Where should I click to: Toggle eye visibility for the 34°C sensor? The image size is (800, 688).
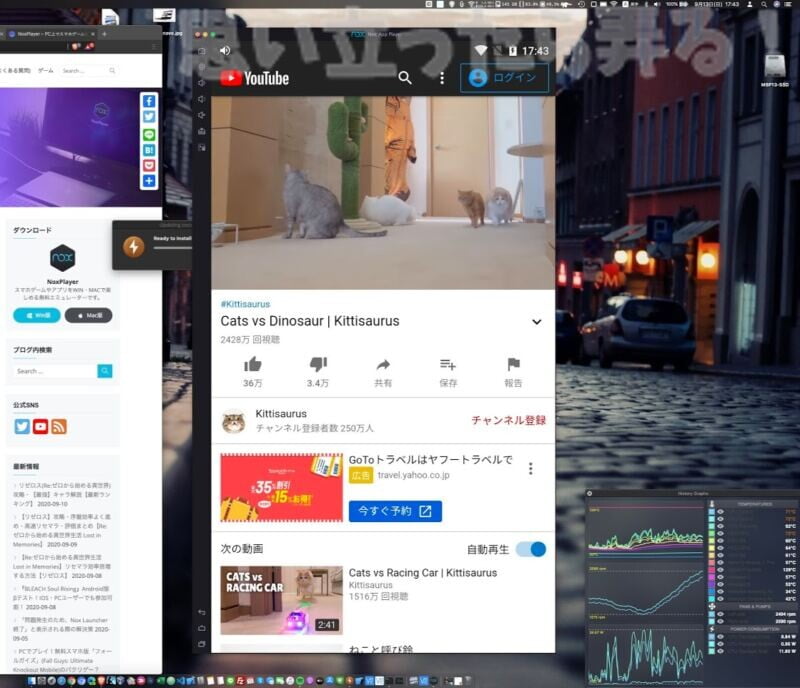(x=720, y=592)
